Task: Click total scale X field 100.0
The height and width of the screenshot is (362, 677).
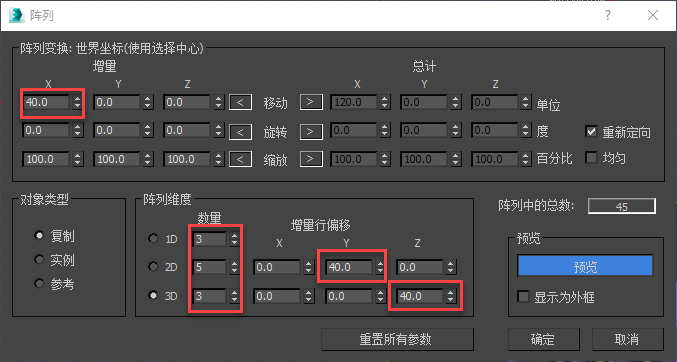Action: [354, 159]
